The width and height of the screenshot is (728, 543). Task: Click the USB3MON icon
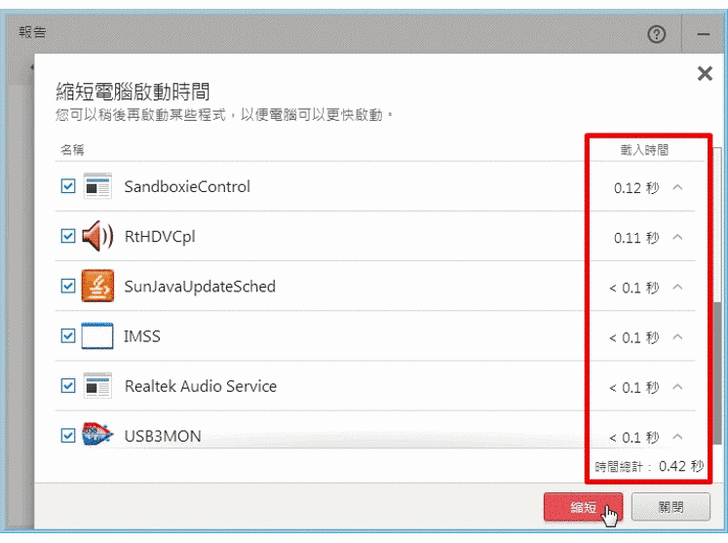coord(98,434)
